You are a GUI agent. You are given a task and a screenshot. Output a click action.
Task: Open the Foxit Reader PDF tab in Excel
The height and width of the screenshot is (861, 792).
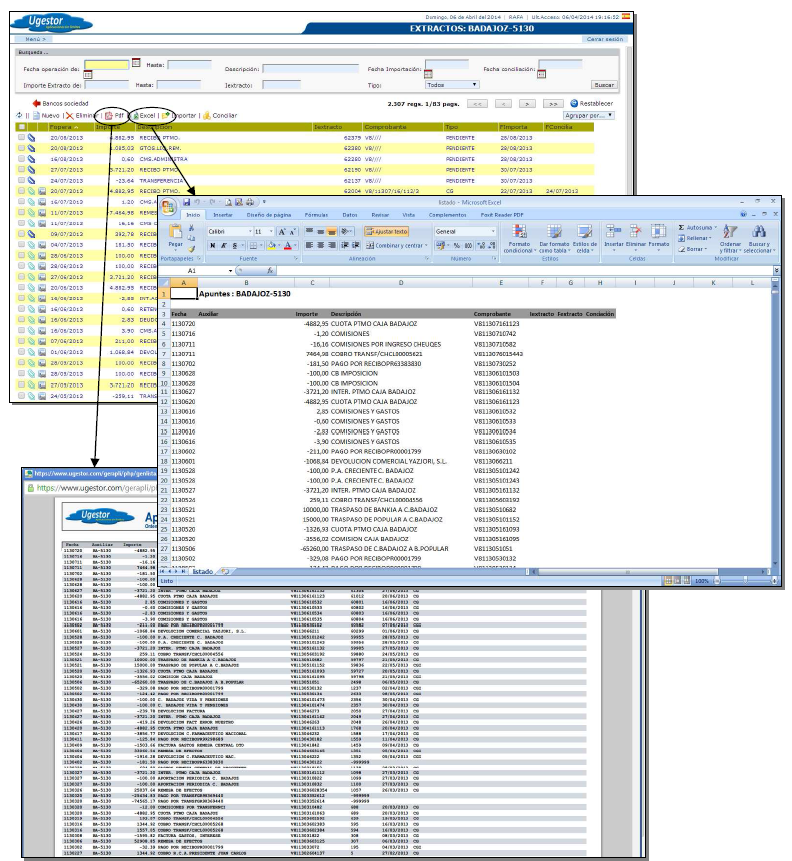502,215
